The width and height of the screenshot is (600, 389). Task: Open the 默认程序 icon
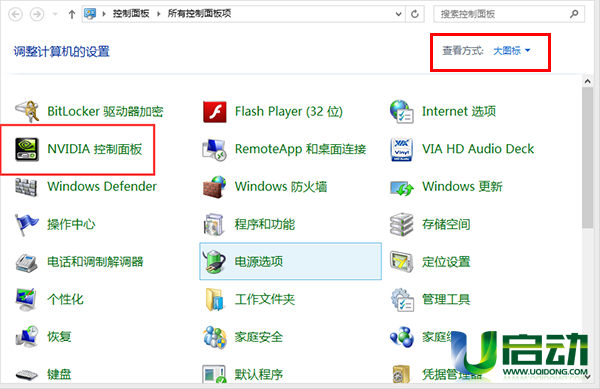[214, 374]
